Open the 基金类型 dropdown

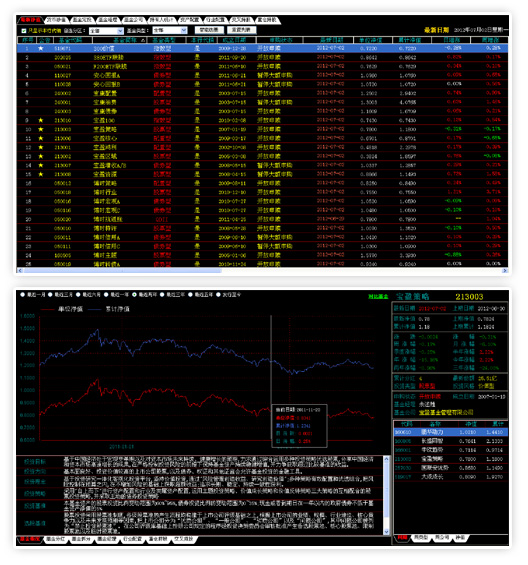170,31
